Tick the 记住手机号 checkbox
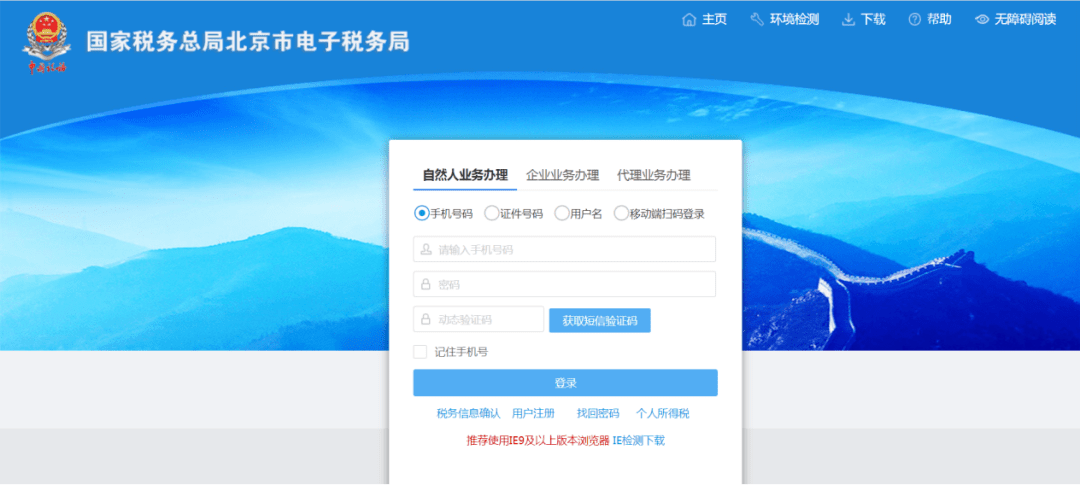This screenshot has height=485, width=1080. pyautogui.click(x=420, y=352)
